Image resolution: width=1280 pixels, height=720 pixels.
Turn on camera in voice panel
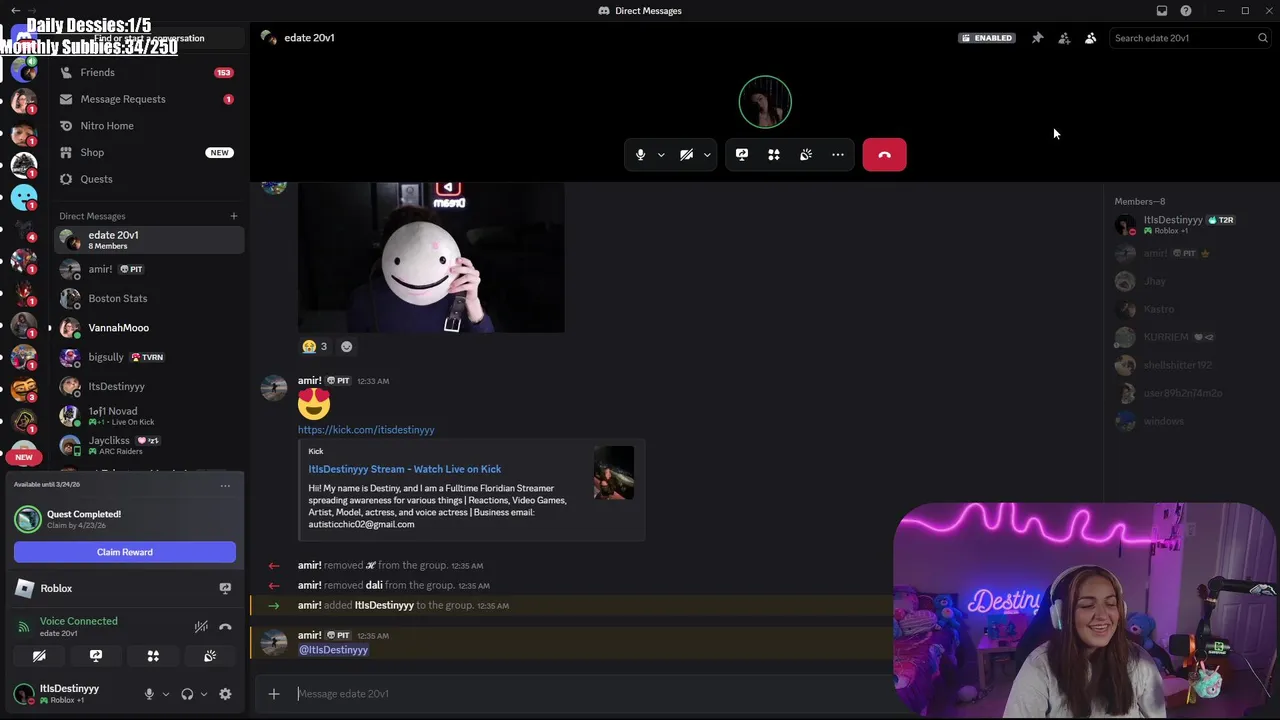(39, 656)
